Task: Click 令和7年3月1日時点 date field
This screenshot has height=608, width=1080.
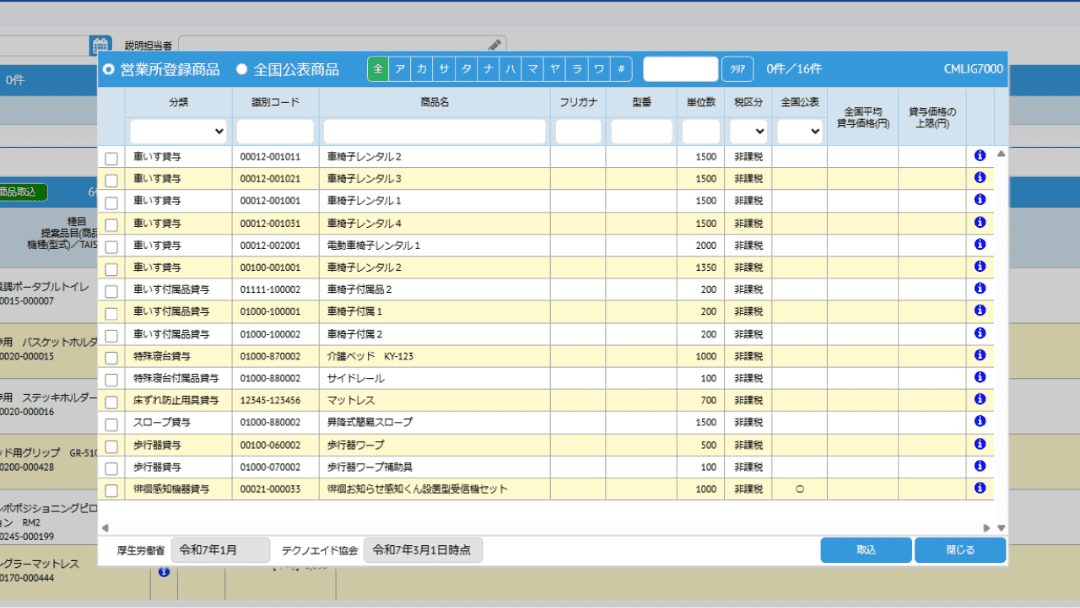Action: [423, 550]
